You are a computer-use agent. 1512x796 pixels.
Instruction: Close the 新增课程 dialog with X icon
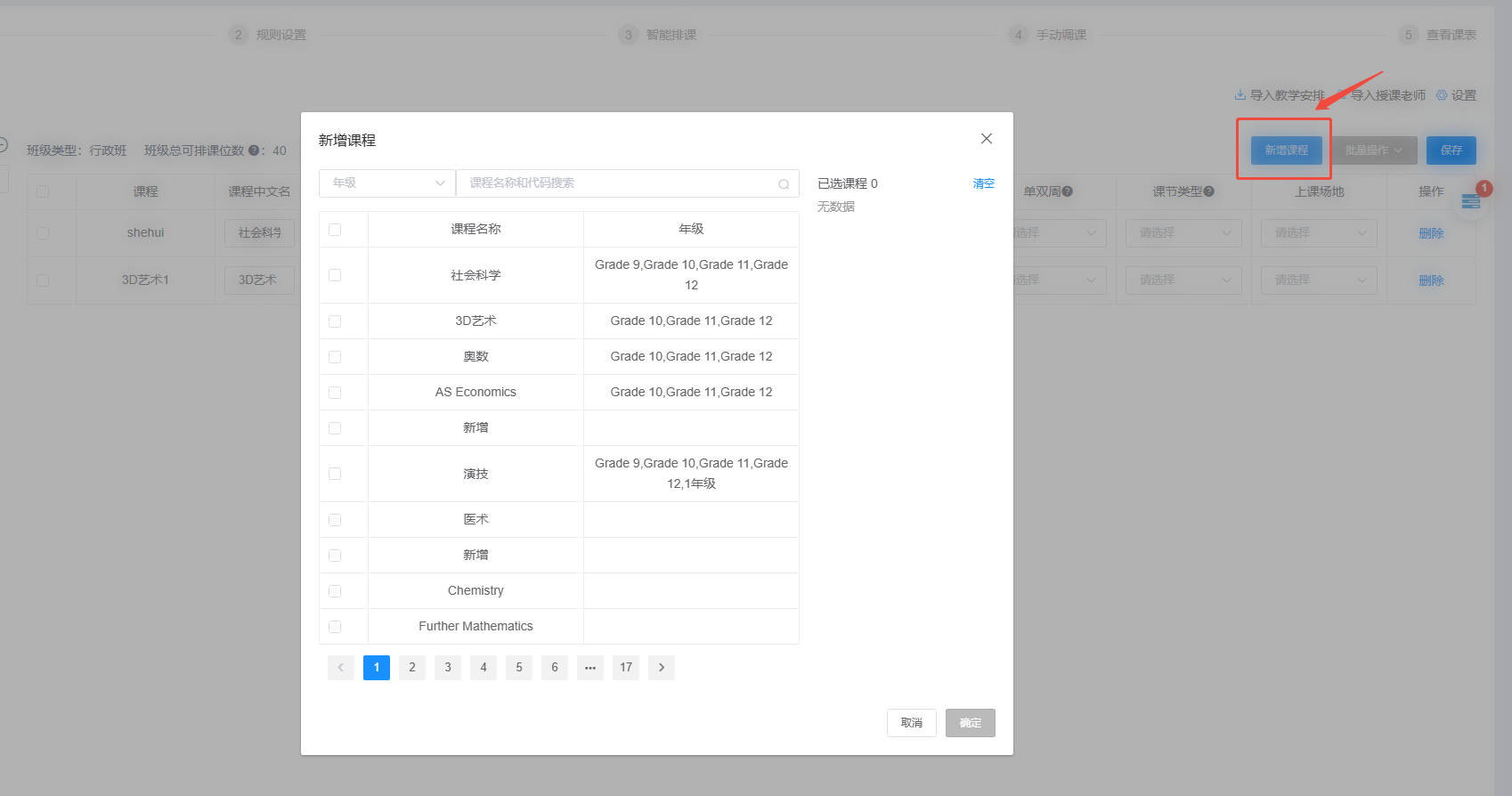coord(986,139)
